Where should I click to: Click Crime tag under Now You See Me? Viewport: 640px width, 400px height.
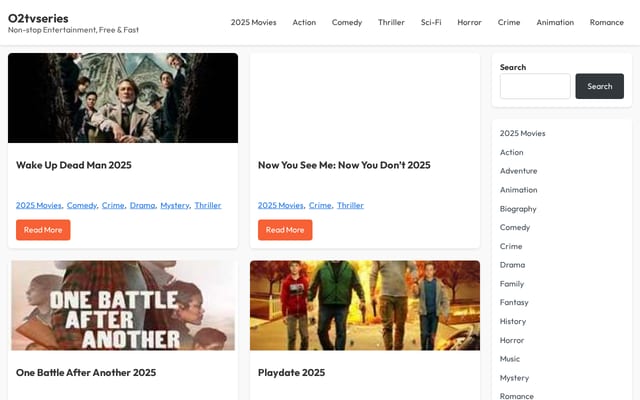tap(320, 205)
